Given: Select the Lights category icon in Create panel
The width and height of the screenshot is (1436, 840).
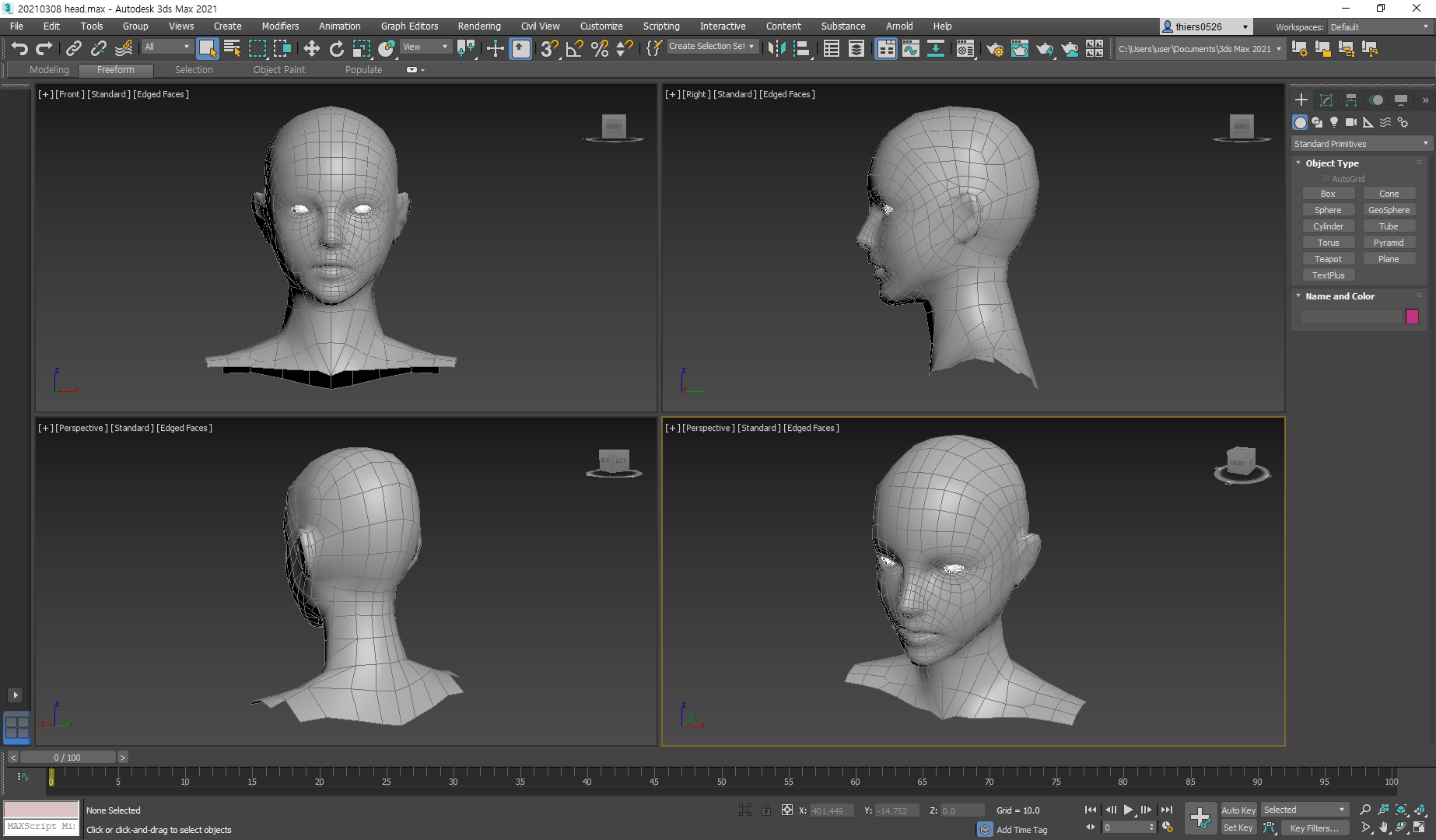Looking at the screenshot, I should (x=1334, y=122).
